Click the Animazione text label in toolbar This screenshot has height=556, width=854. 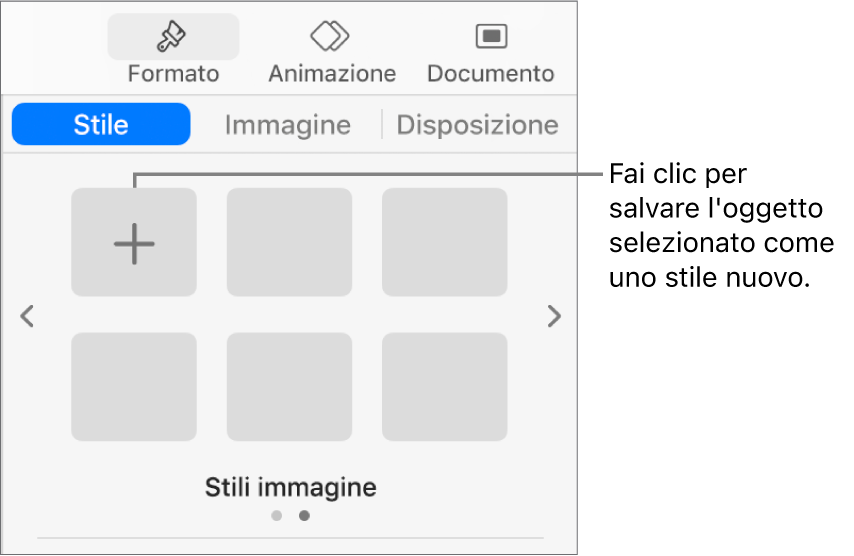(331, 74)
